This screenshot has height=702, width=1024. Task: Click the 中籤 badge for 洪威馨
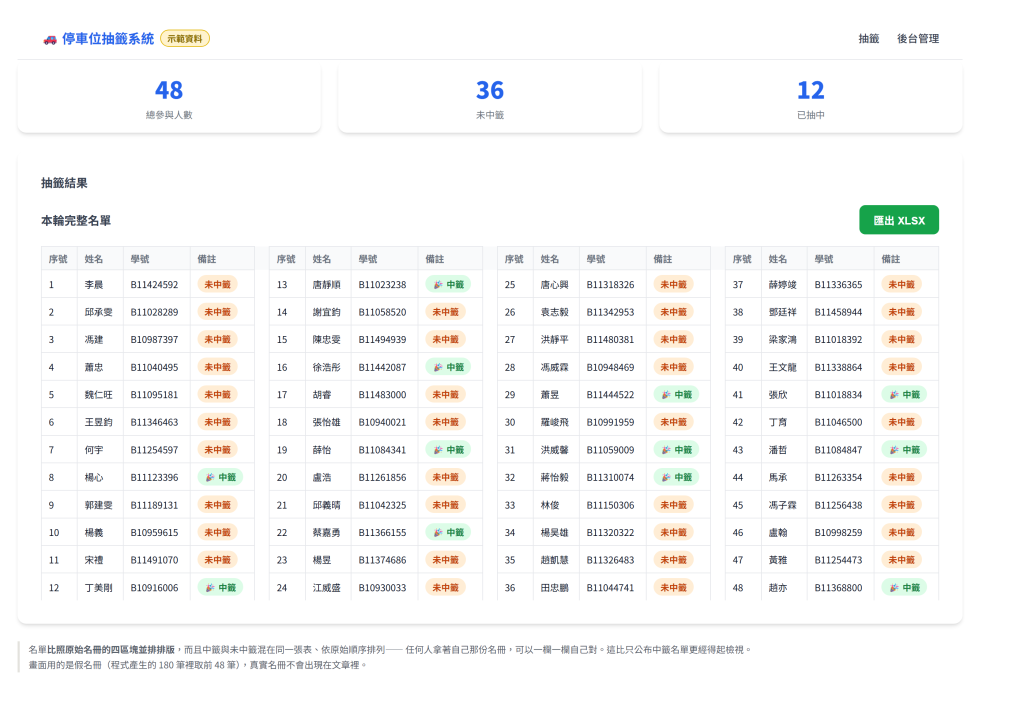[676, 450]
